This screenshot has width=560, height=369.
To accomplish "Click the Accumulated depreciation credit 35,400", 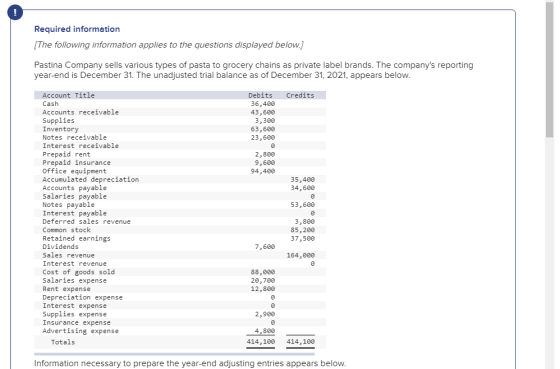I will (x=302, y=179).
